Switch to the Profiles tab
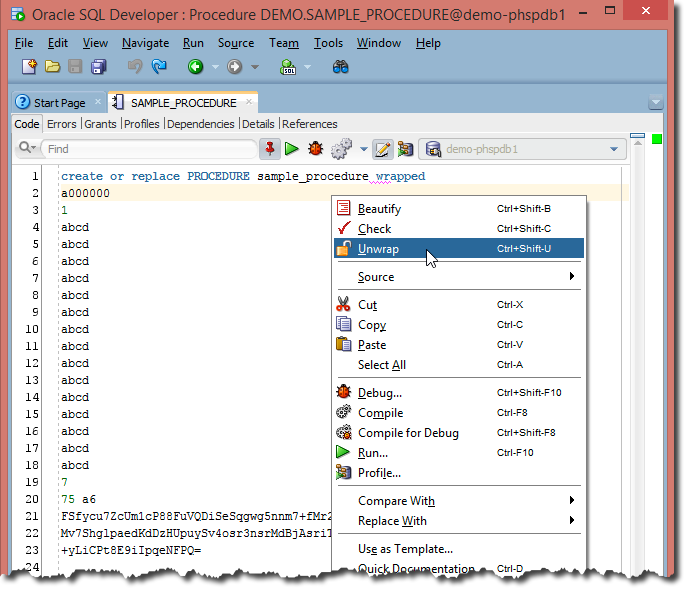Viewport: 684px width, 589px height. point(142,124)
